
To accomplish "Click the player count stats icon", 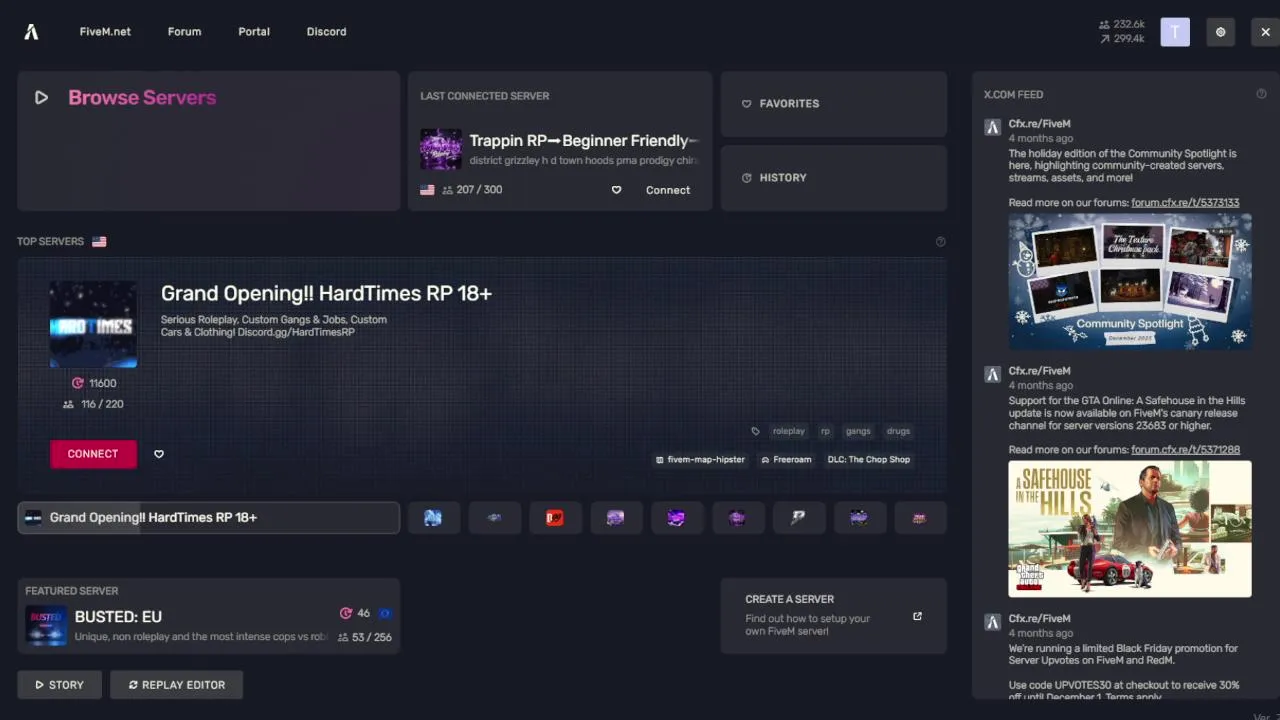I will click(1104, 24).
